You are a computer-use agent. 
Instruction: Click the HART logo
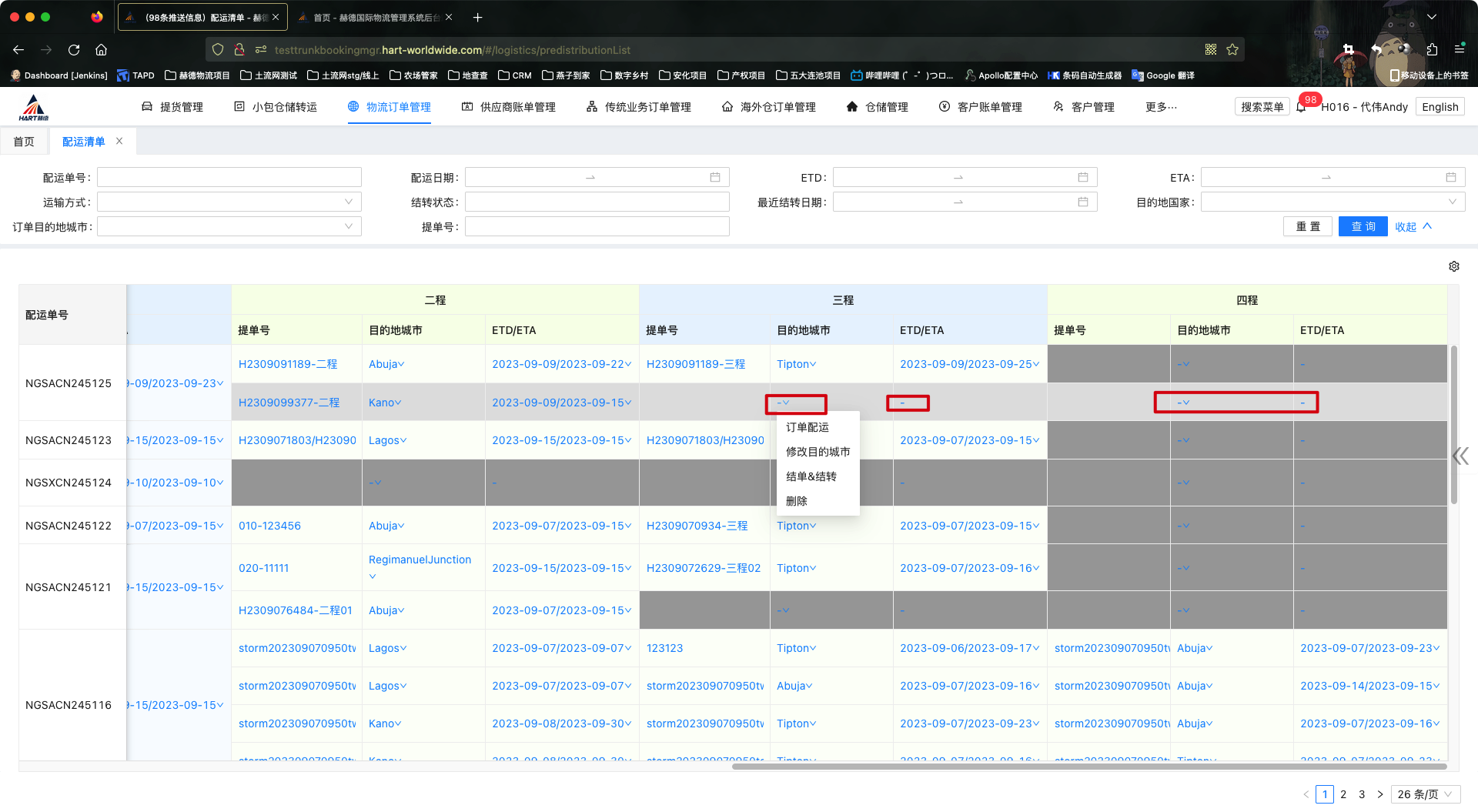(x=34, y=108)
